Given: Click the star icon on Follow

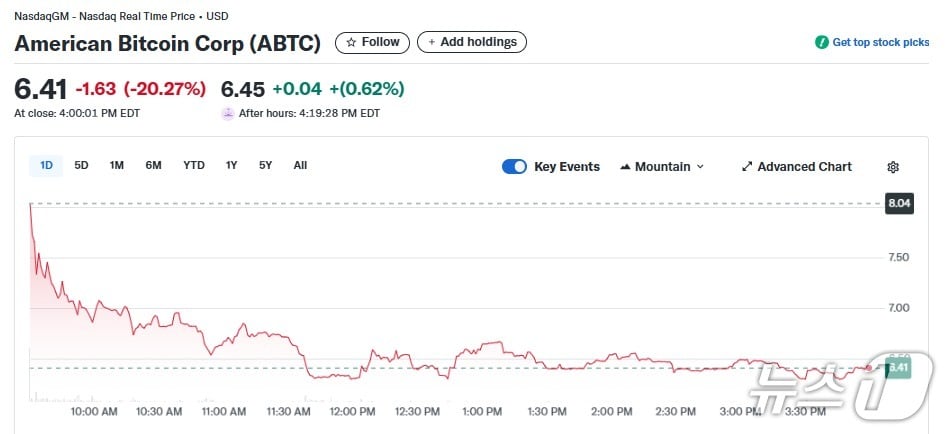Looking at the screenshot, I should point(351,42).
